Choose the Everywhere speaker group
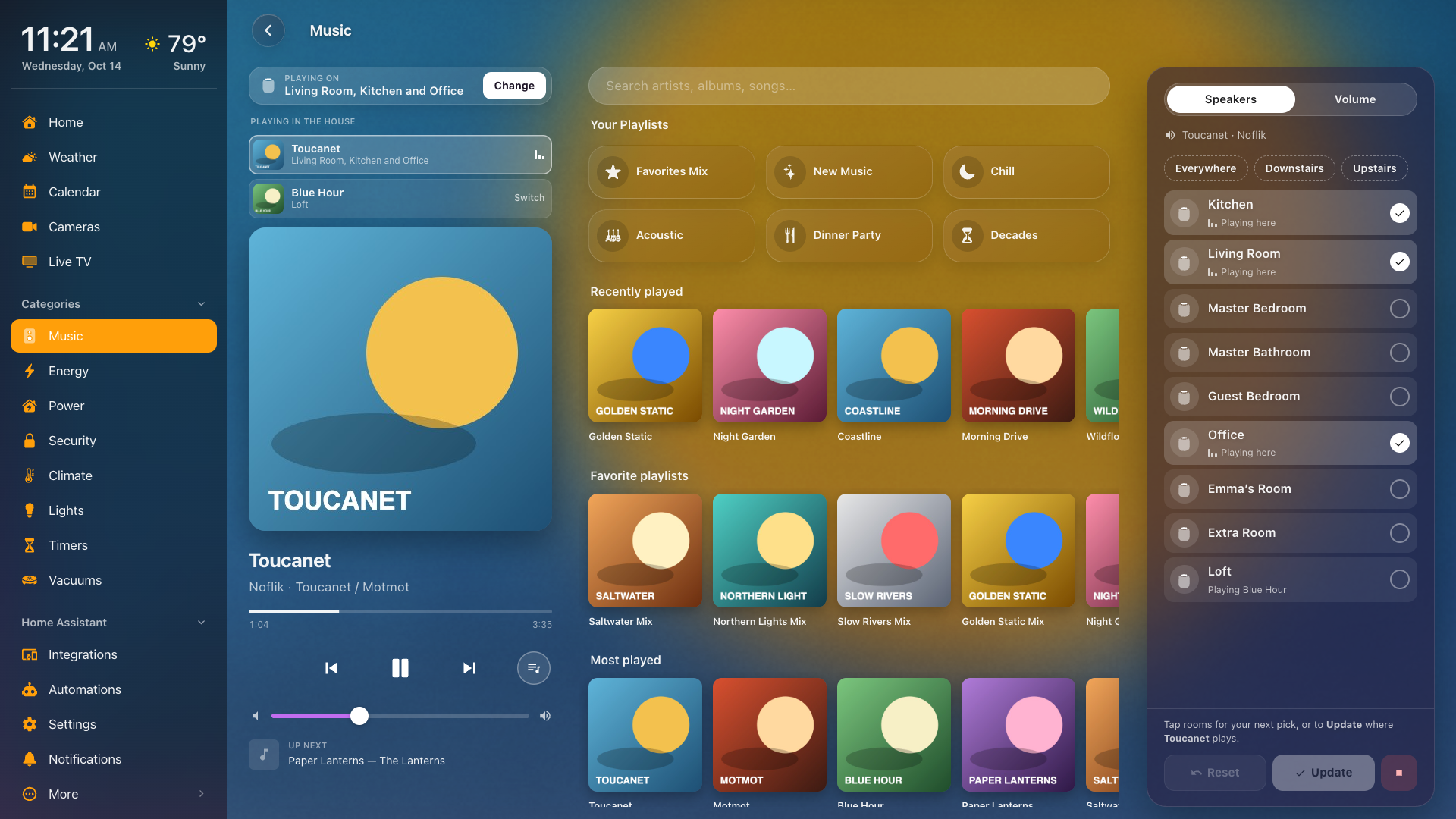Image resolution: width=1456 pixels, height=819 pixels. (x=1205, y=168)
